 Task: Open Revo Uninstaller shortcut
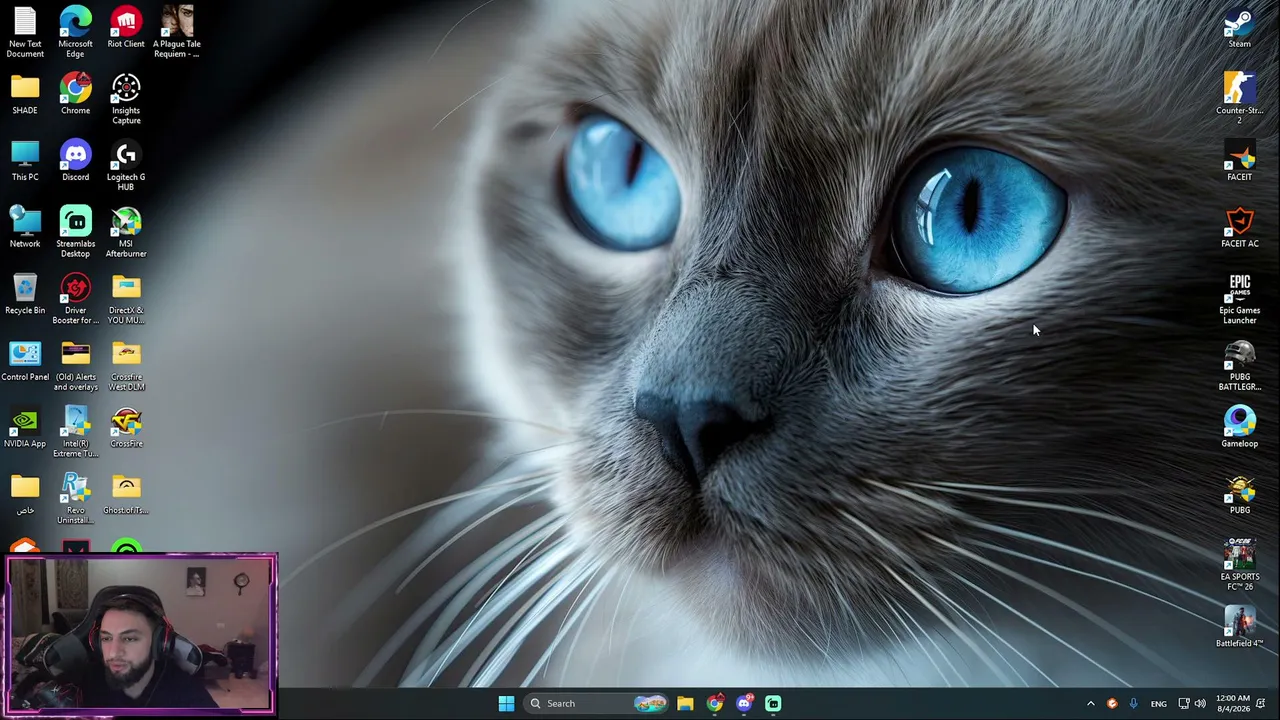tap(75, 499)
